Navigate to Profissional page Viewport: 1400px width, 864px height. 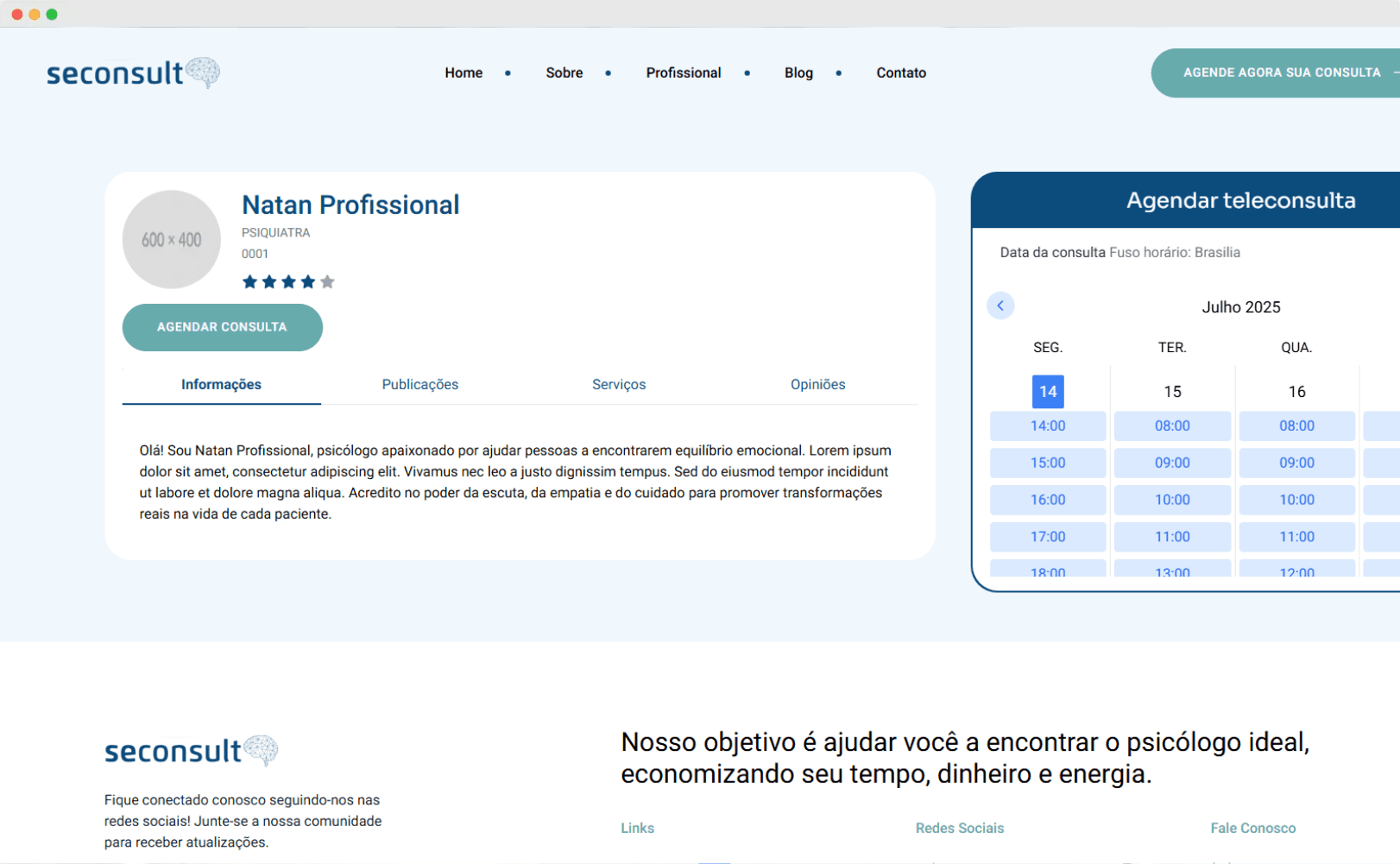click(x=683, y=73)
